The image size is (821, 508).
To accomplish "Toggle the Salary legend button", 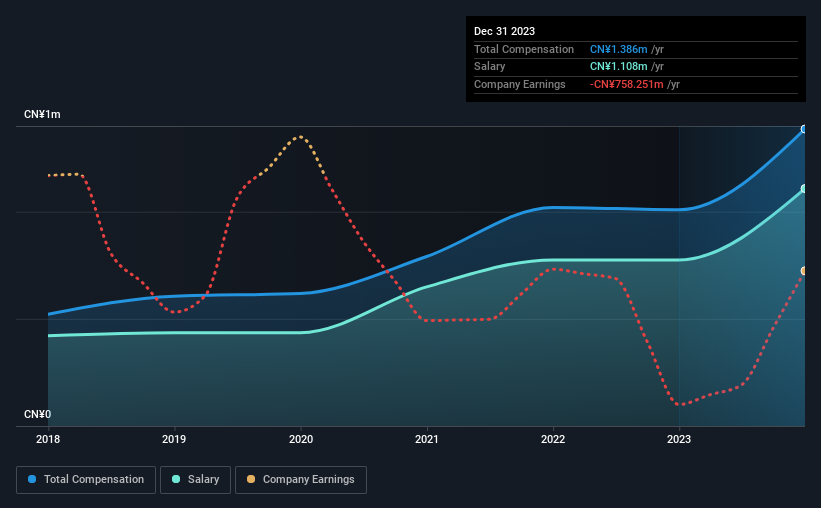I will (195, 480).
